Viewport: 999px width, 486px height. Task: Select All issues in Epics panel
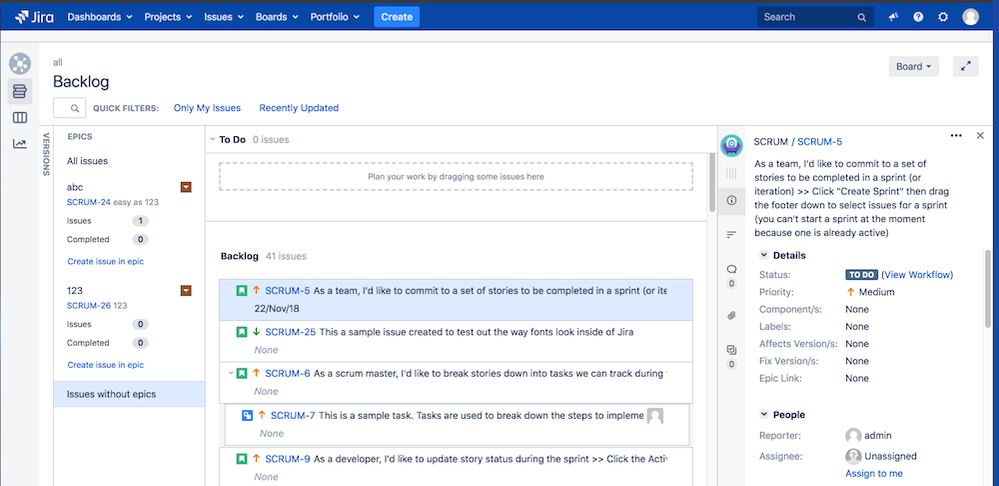87,161
